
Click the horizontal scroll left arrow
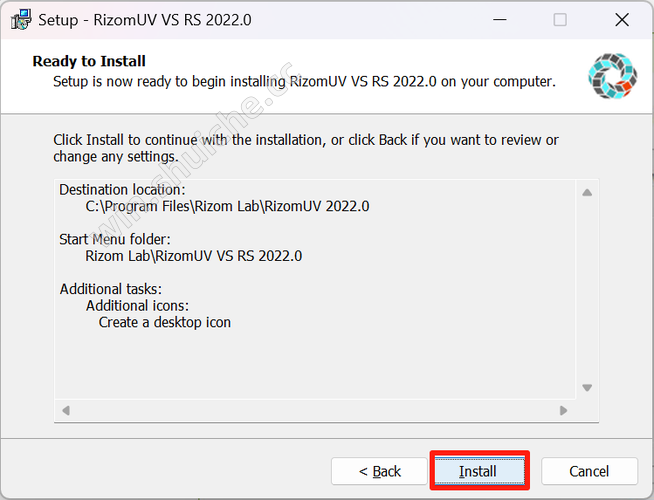tap(66, 410)
